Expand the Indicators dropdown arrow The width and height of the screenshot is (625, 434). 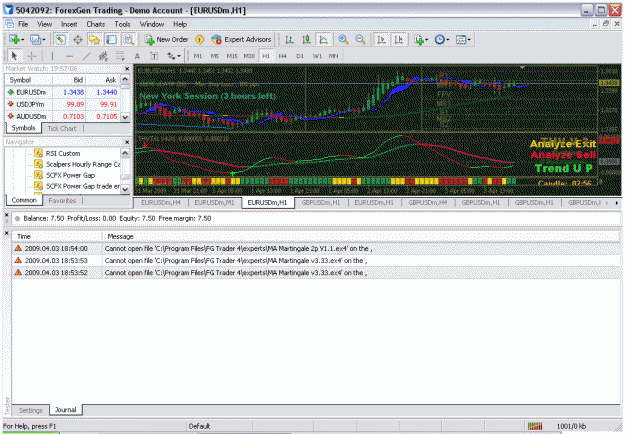point(426,40)
